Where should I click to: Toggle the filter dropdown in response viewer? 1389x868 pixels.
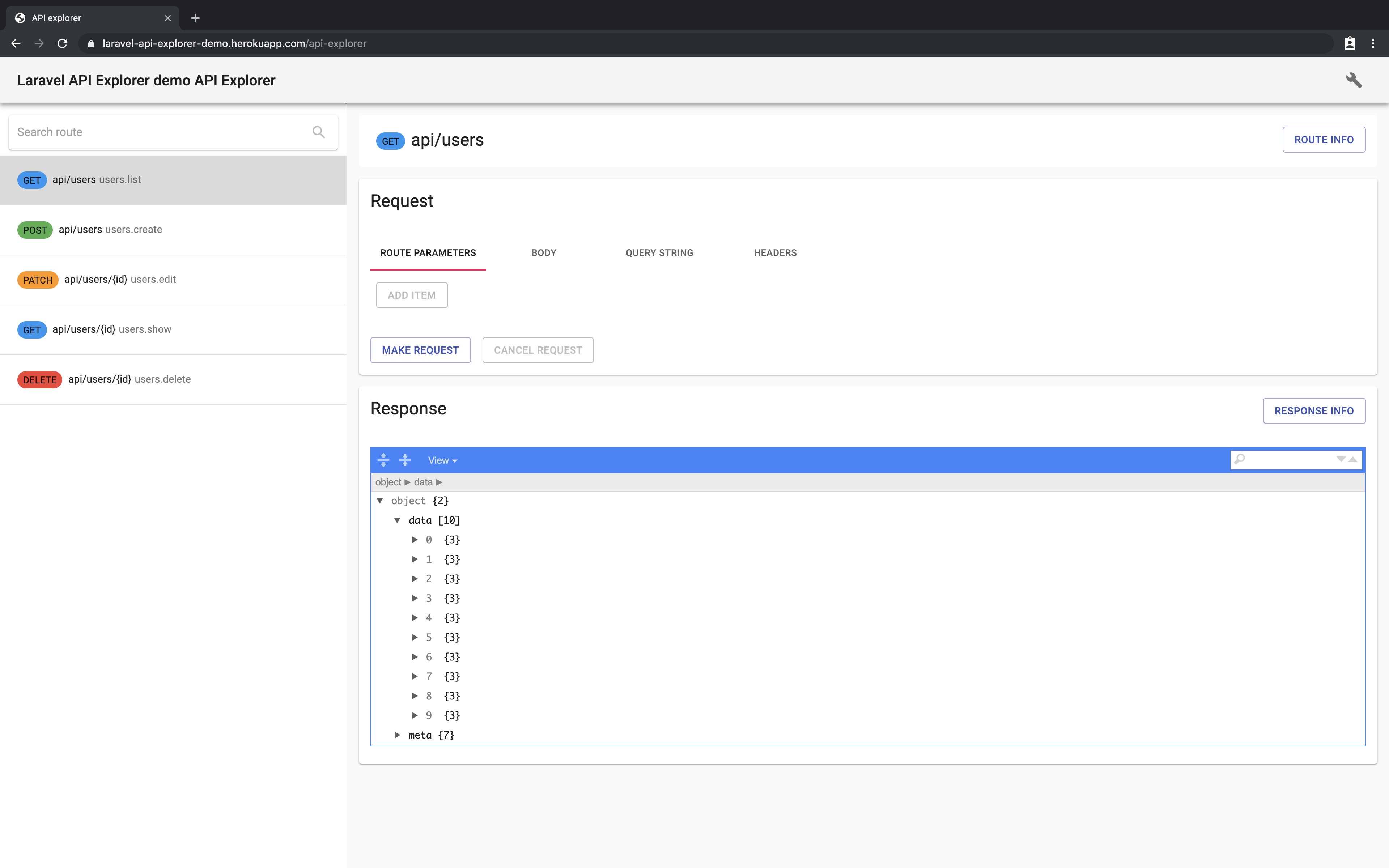tap(1340, 460)
